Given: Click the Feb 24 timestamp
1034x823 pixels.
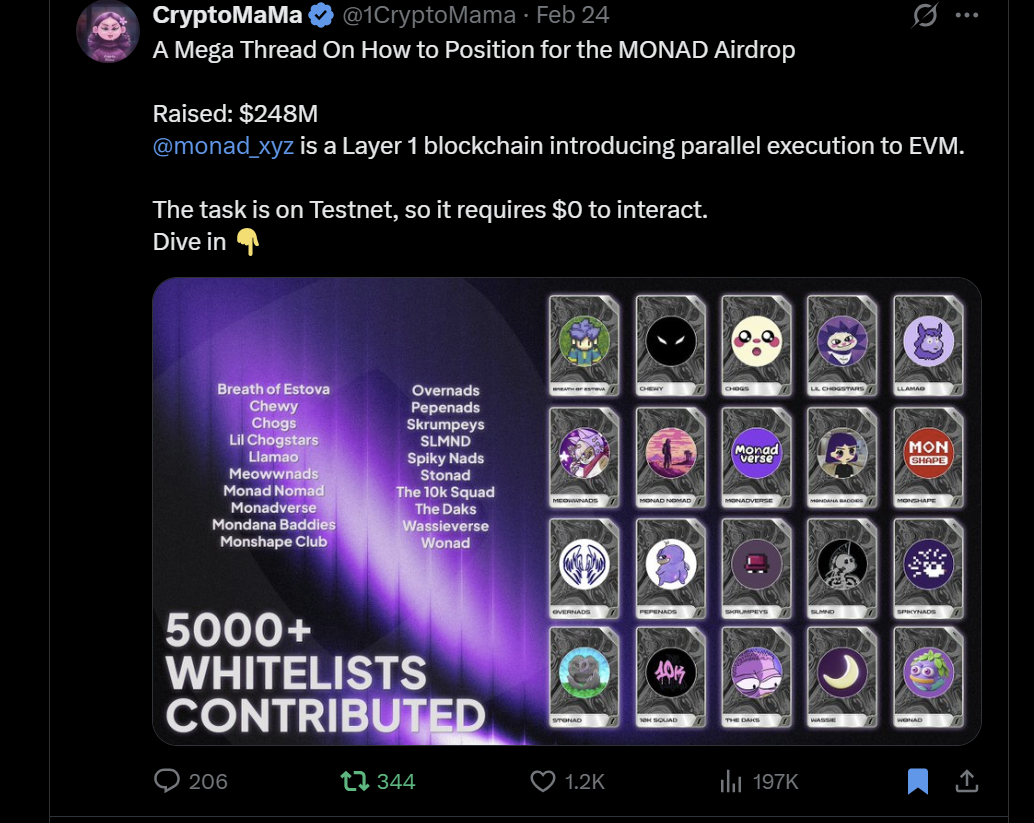Looking at the screenshot, I should (572, 15).
